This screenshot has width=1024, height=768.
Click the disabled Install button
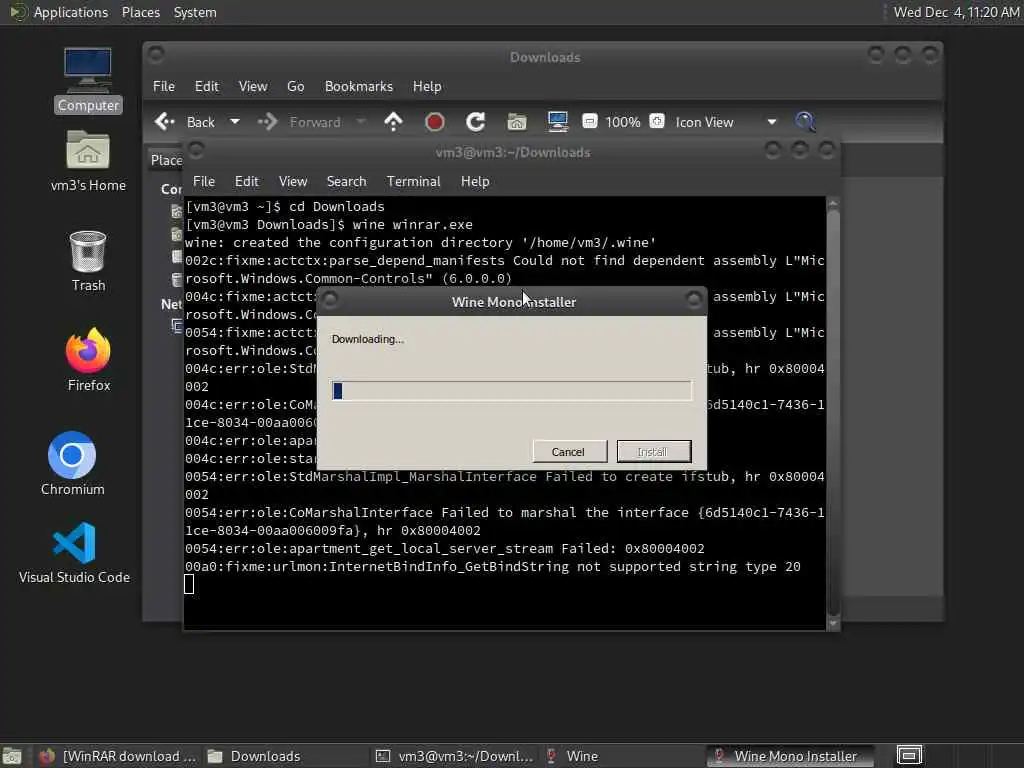pyautogui.click(x=654, y=451)
